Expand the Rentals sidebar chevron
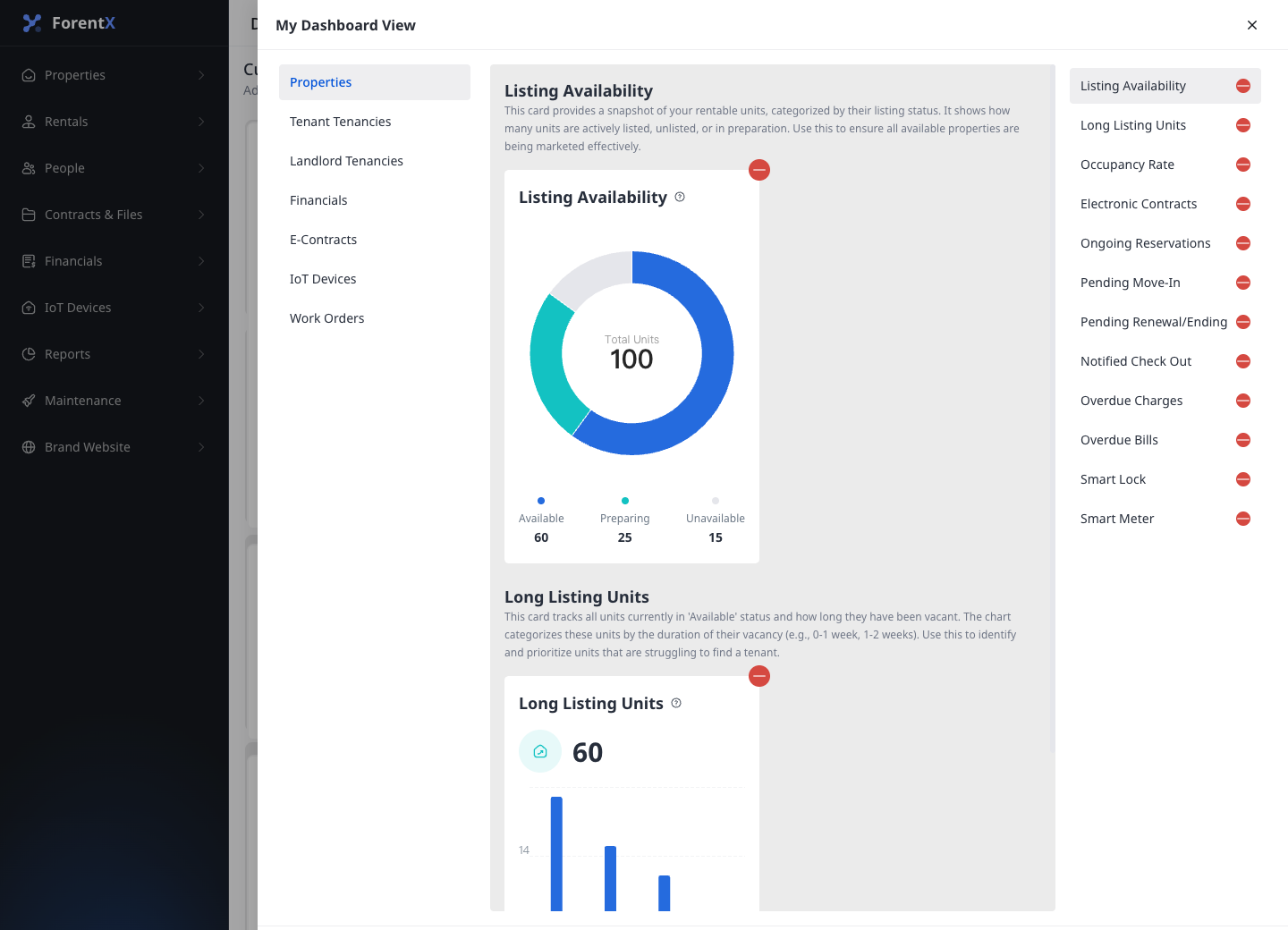 pyautogui.click(x=201, y=122)
